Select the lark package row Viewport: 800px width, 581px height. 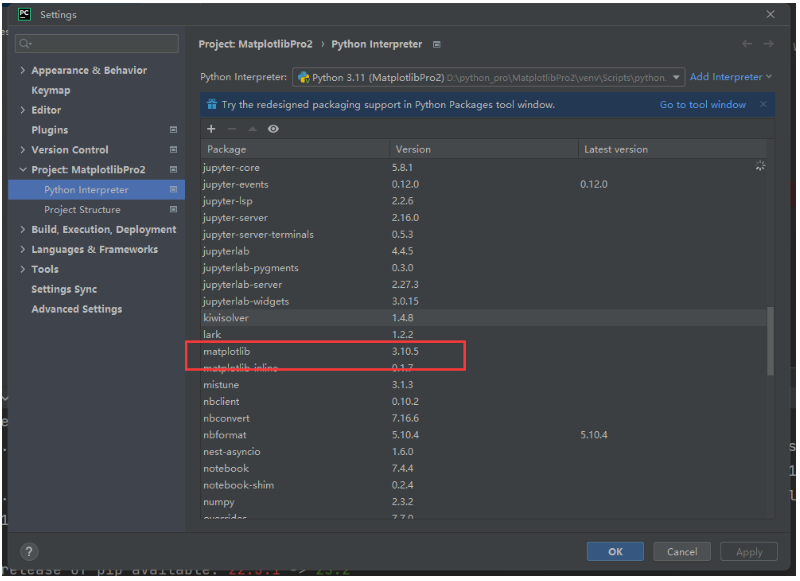[x=484, y=335]
